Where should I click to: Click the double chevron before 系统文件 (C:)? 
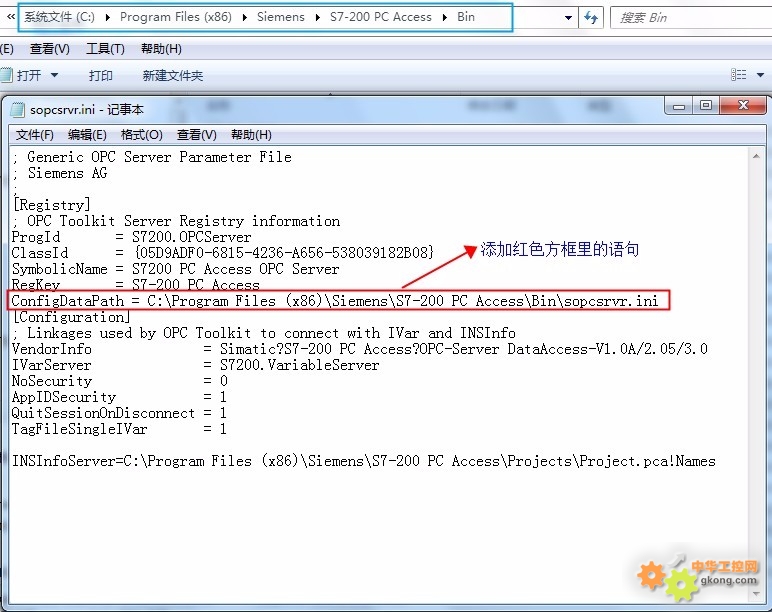10,17
